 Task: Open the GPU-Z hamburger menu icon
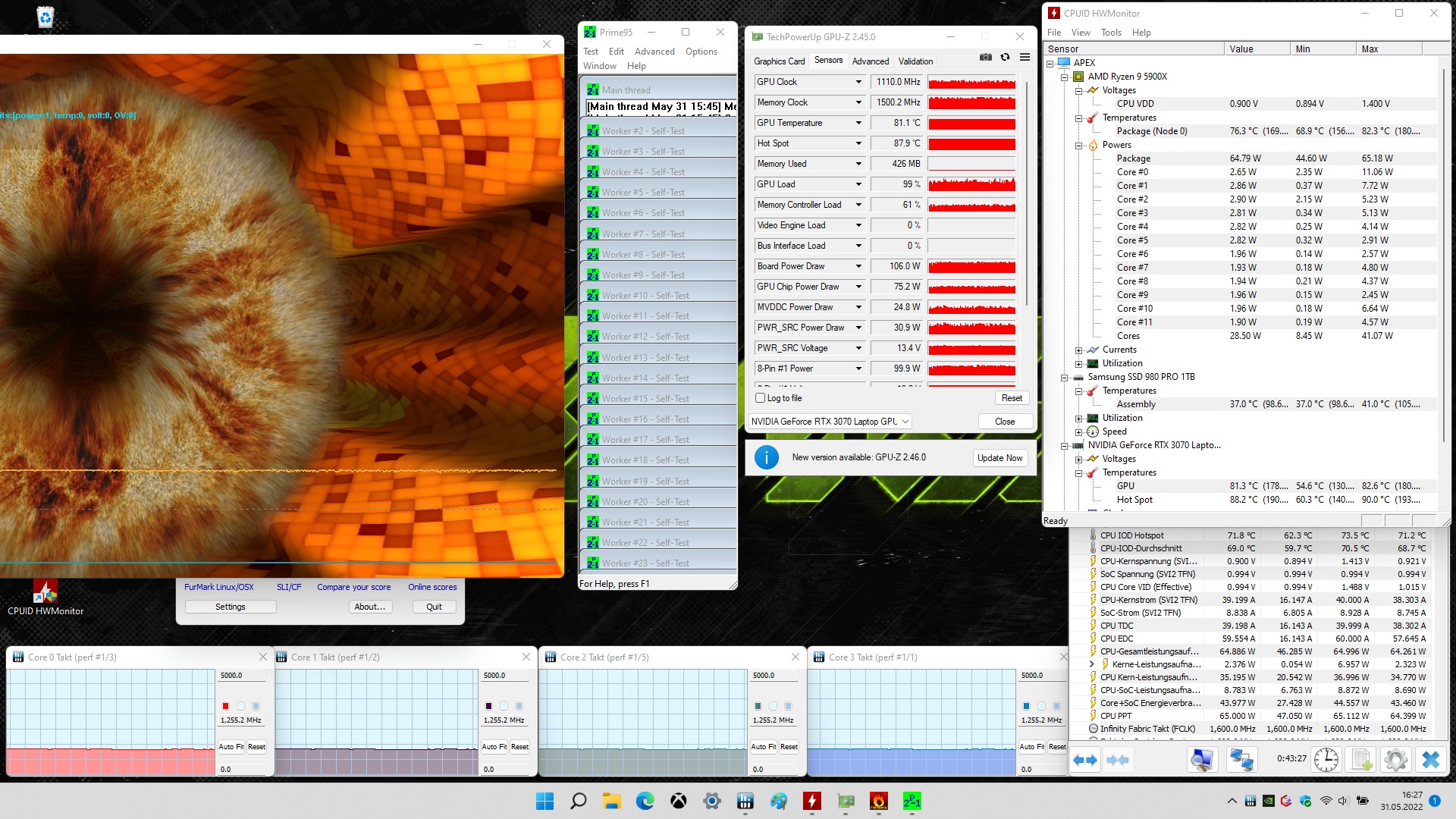tap(1025, 58)
